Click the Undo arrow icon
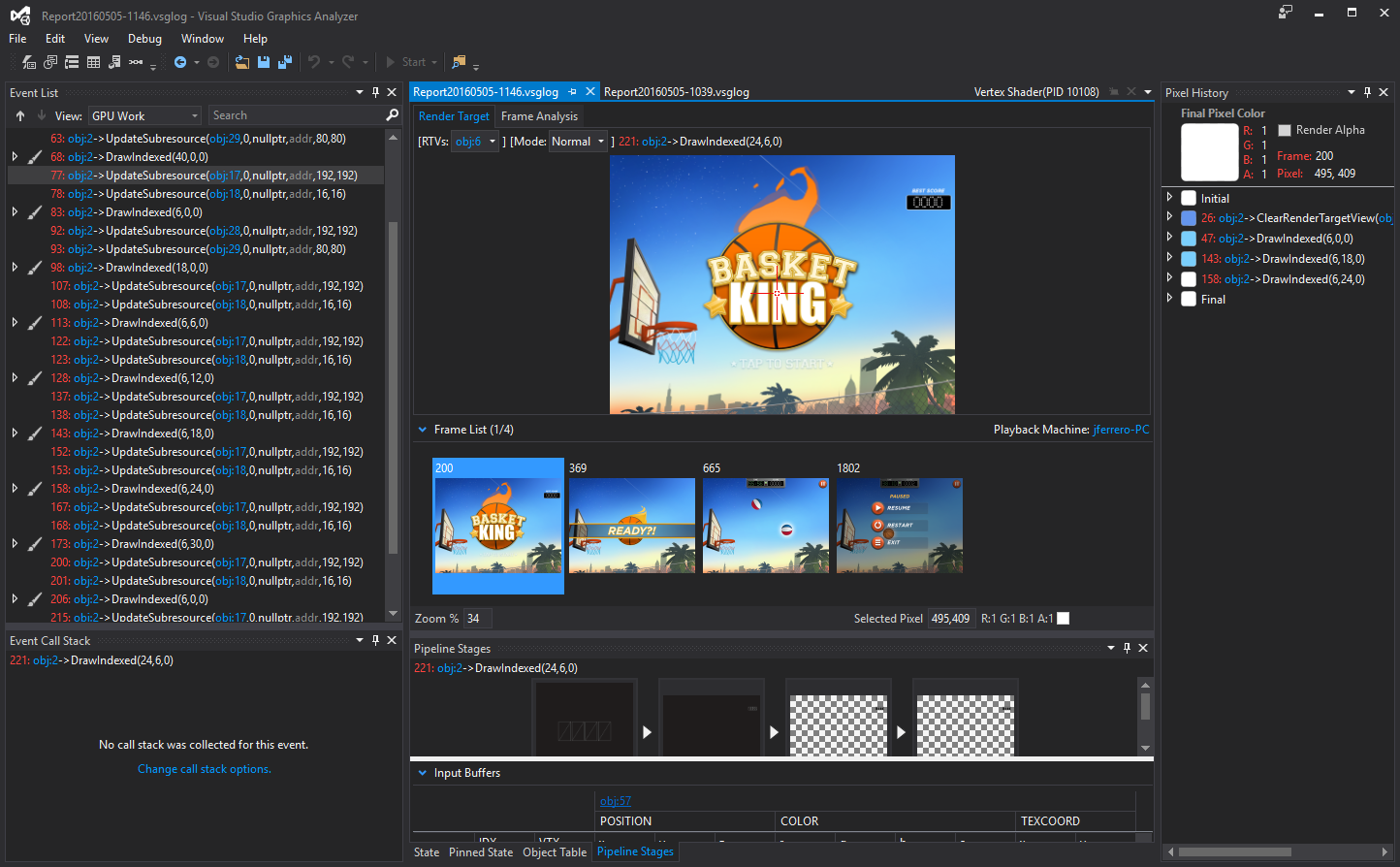The height and width of the screenshot is (867, 1400). pos(314,62)
